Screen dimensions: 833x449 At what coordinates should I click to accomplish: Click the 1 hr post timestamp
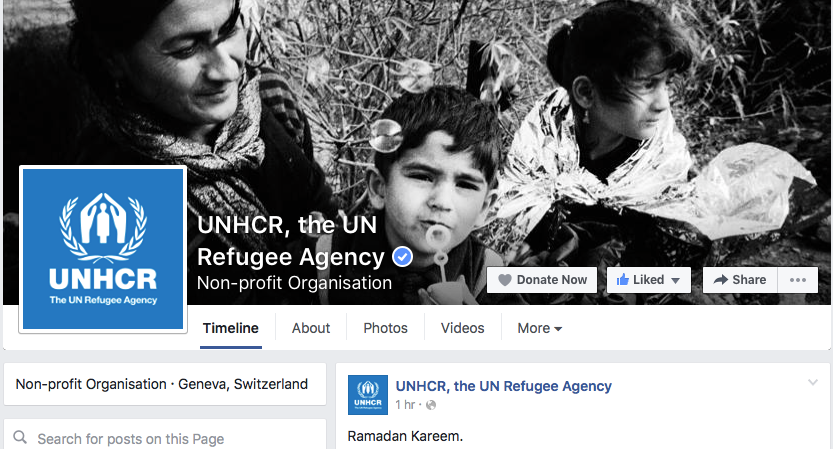[x=405, y=405]
